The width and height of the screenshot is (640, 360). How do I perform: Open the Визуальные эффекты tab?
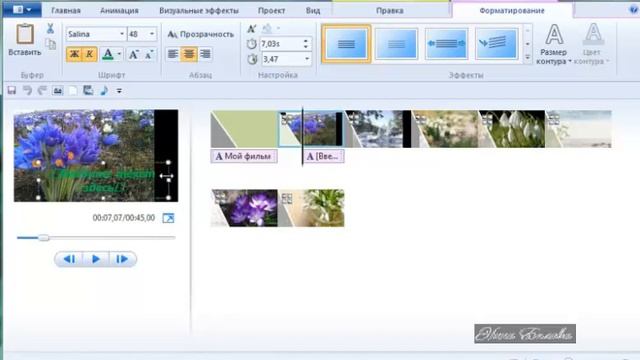pos(199,11)
